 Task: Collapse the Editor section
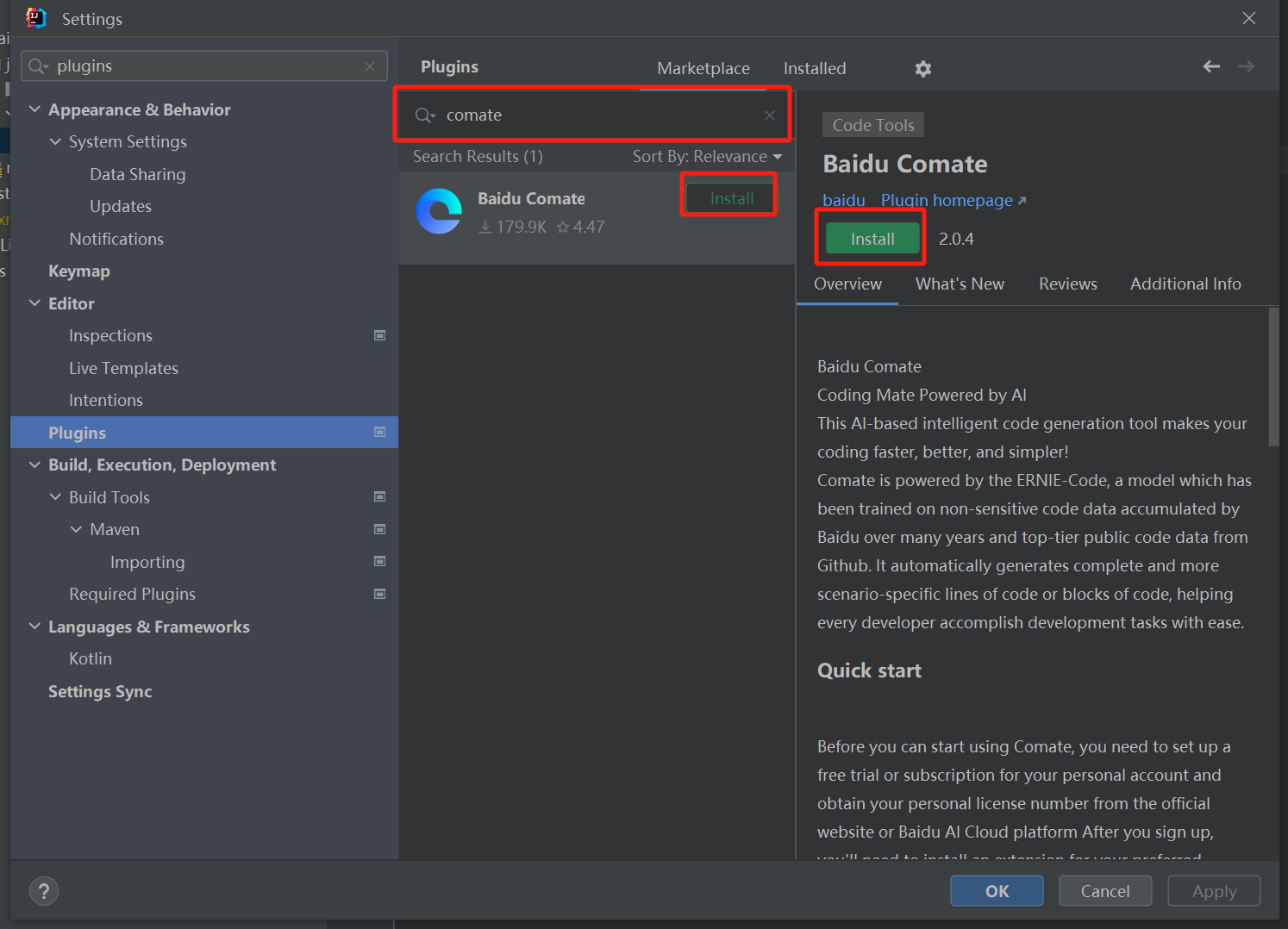click(34, 303)
